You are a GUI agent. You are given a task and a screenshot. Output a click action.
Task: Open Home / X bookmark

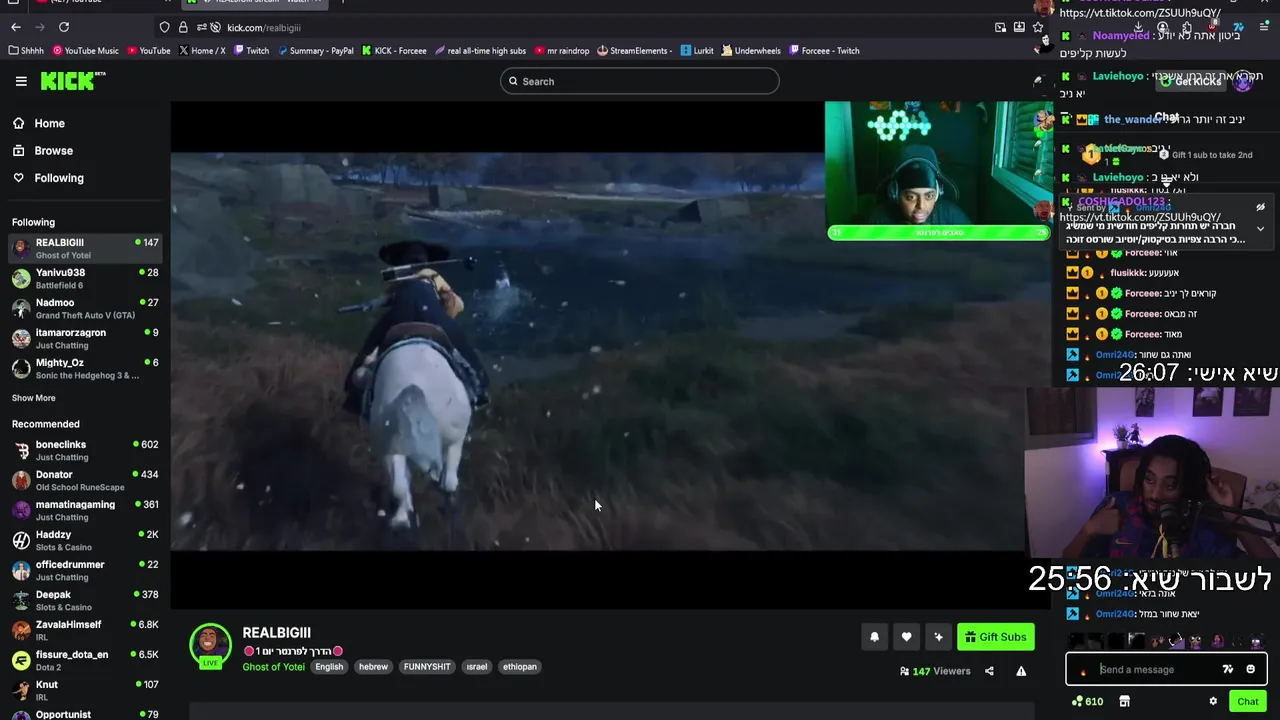(x=203, y=51)
